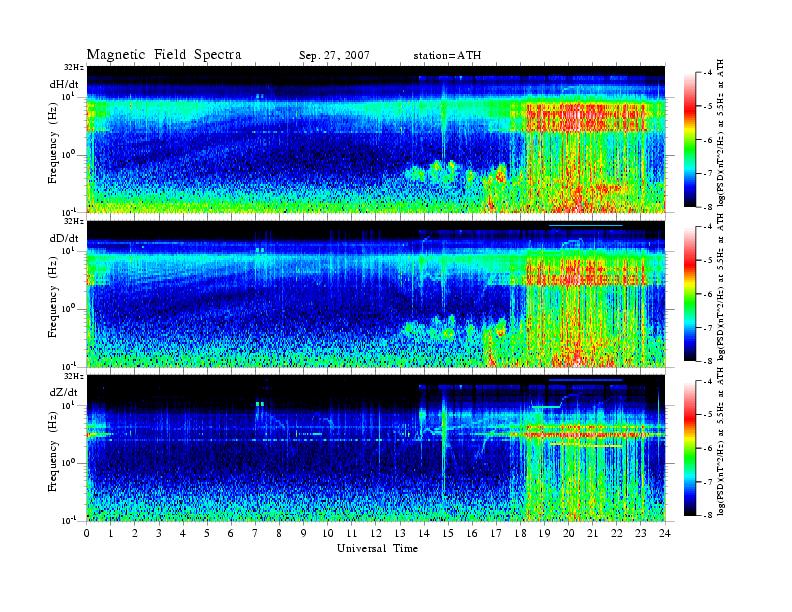792x612 pixels.
Task: Click the "Magnetic Field Spectra" title
Action: 164,55
